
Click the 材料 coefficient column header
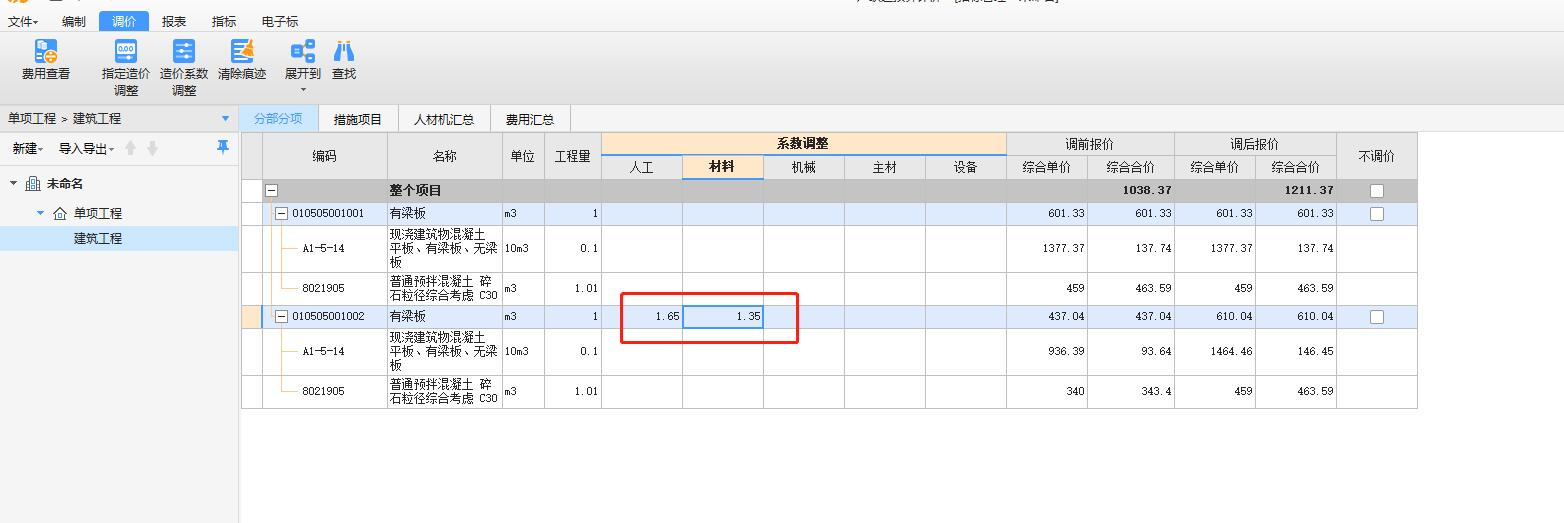[723, 168]
